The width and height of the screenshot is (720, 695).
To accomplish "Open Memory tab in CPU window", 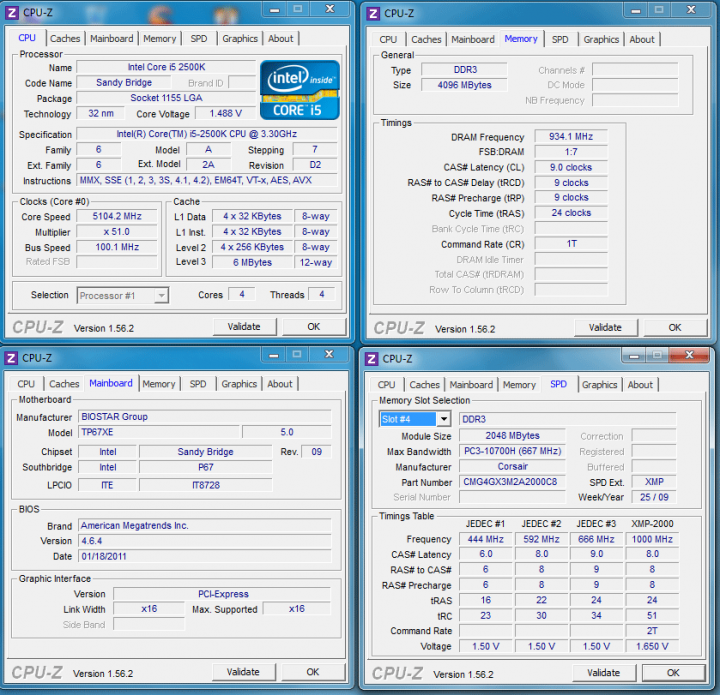I will [159, 39].
